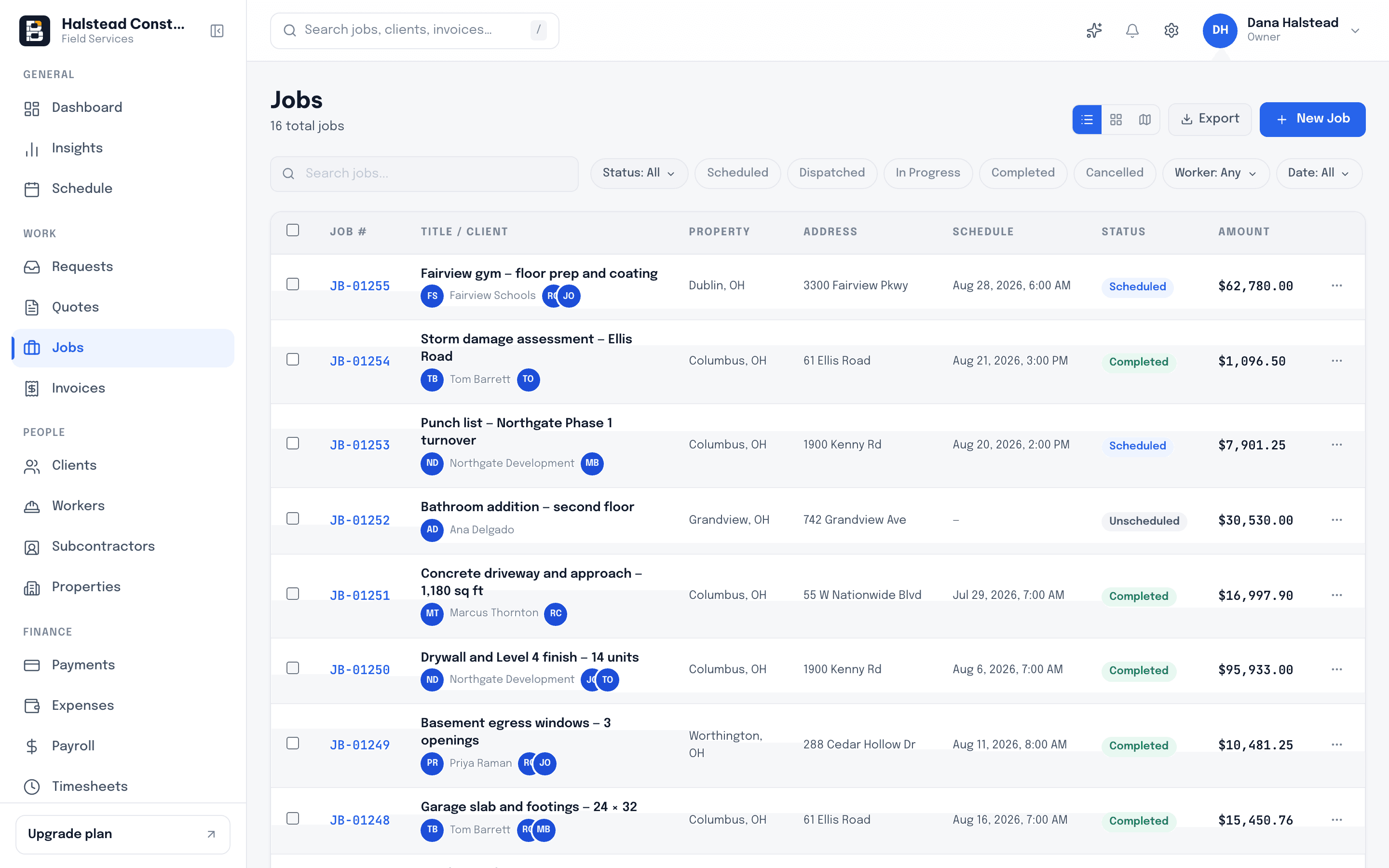This screenshot has height=868, width=1389.
Task: Open the Date: All dropdown
Action: click(x=1319, y=174)
